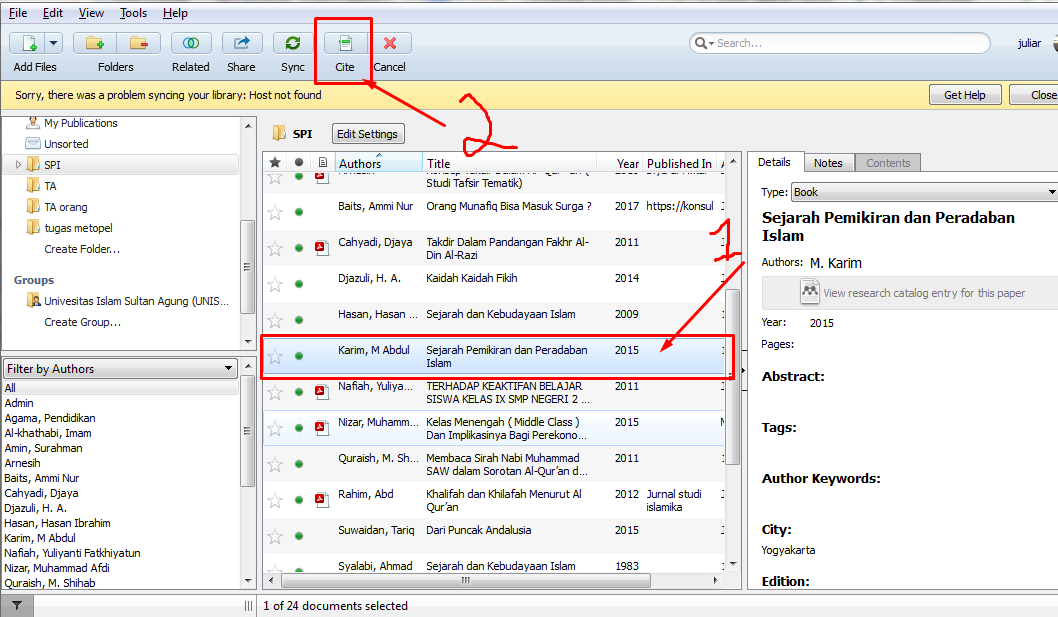Open the View menu
This screenshot has width=1058, height=617.
pyautogui.click(x=91, y=13)
